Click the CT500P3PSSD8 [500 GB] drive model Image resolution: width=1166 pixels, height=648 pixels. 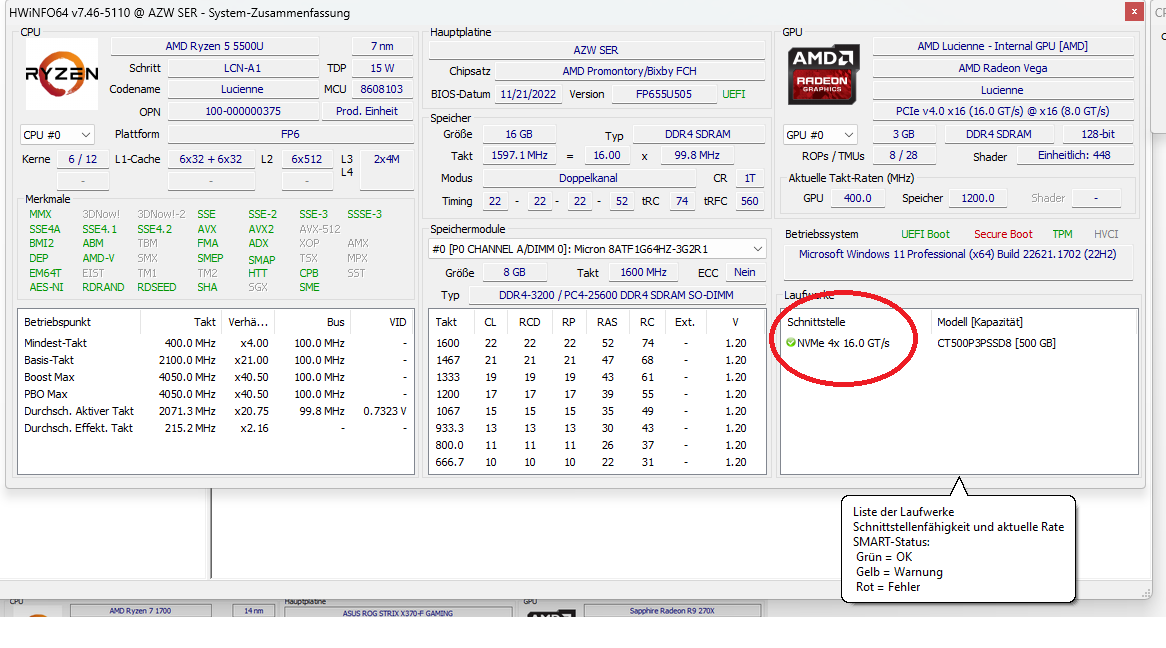coord(996,343)
